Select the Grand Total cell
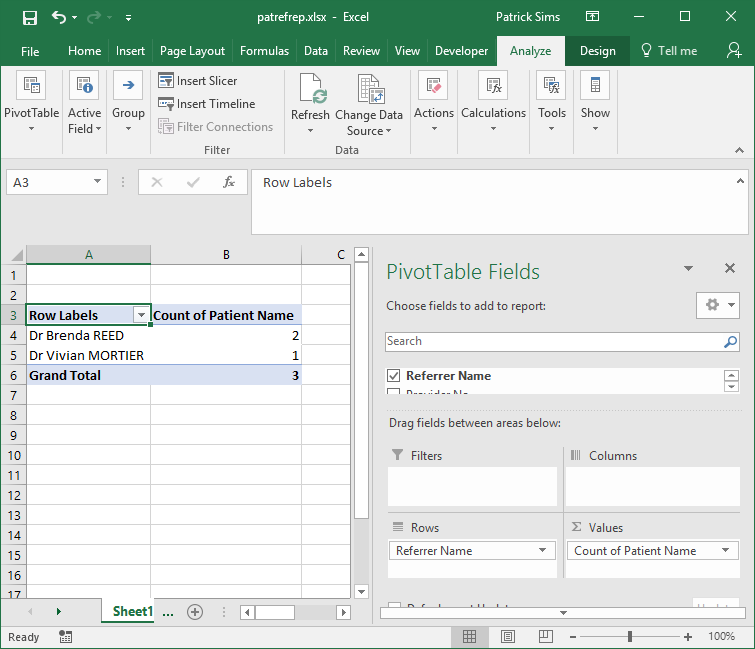Screen dimensions: 755x649 click(89, 376)
